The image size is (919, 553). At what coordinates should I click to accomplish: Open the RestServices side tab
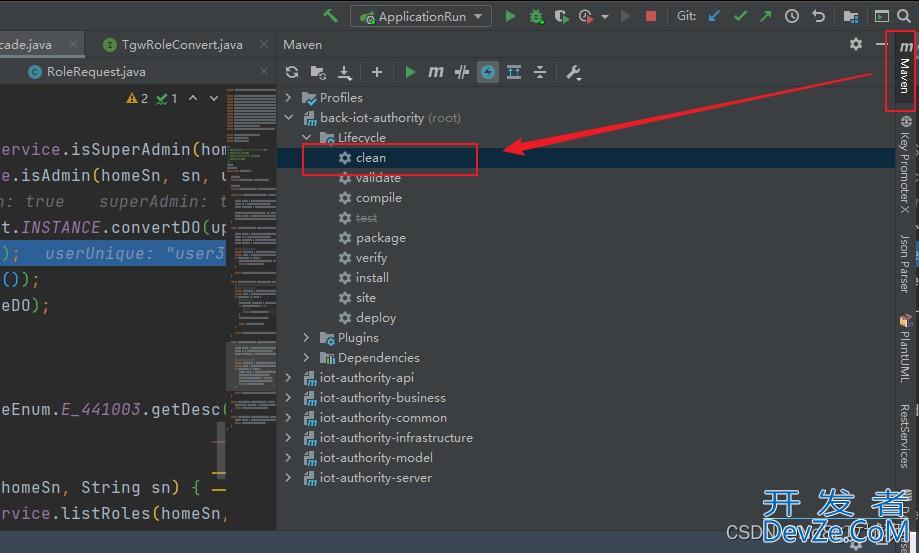905,436
